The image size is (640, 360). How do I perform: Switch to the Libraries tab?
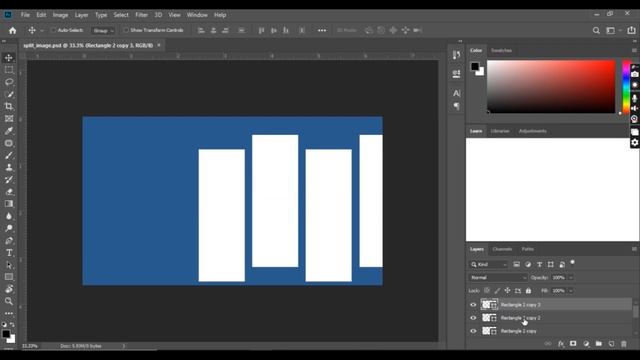pyautogui.click(x=500, y=131)
